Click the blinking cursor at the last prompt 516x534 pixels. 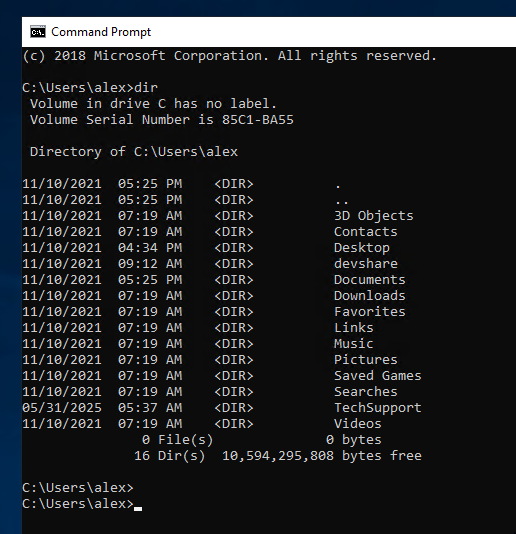[x=138, y=509]
